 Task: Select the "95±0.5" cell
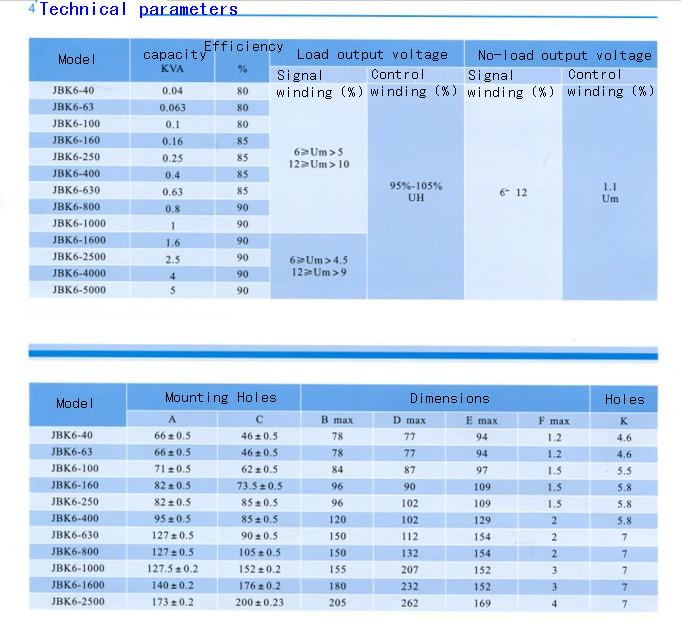[172, 519]
